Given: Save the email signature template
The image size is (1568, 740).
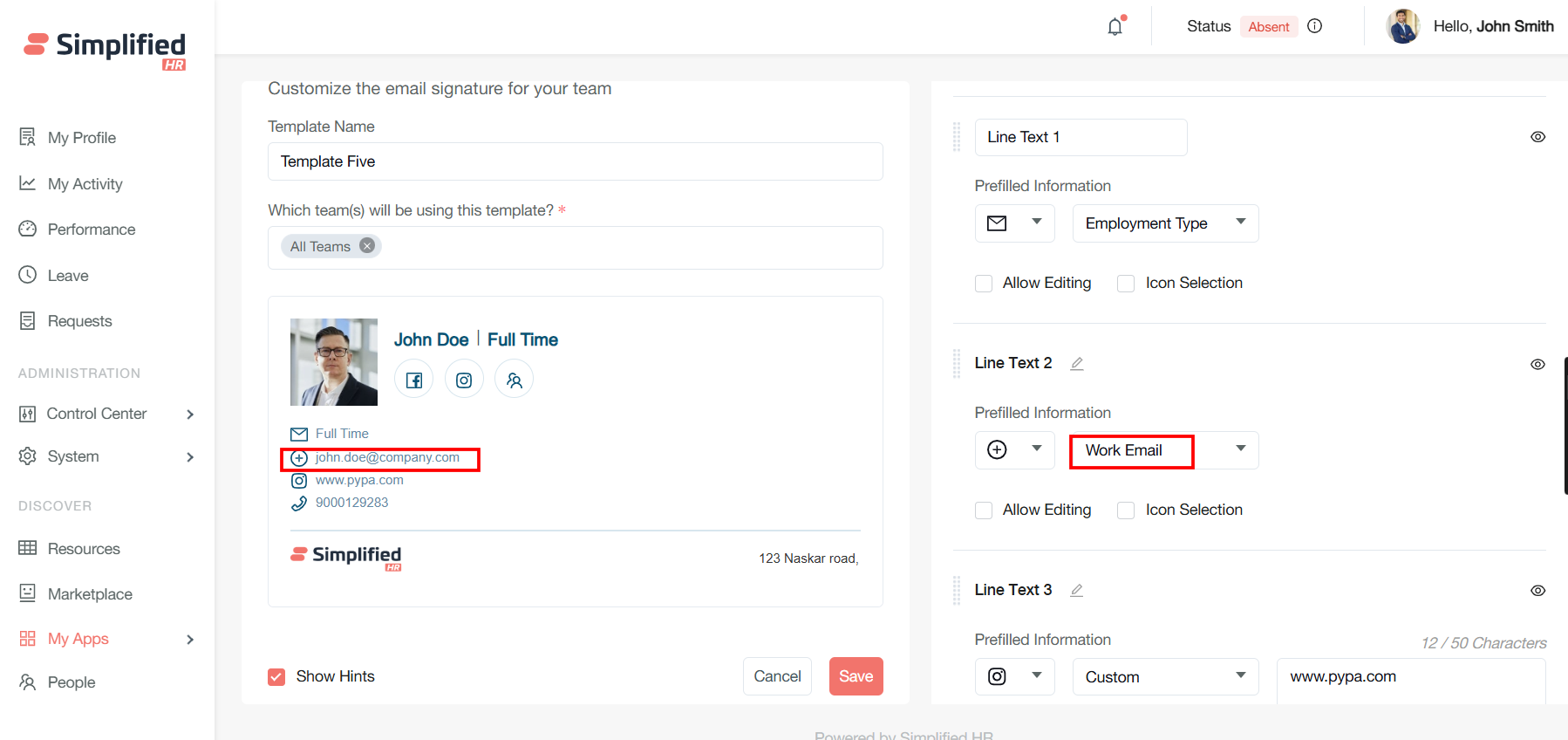Looking at the screenshot, I should point(856,676).
